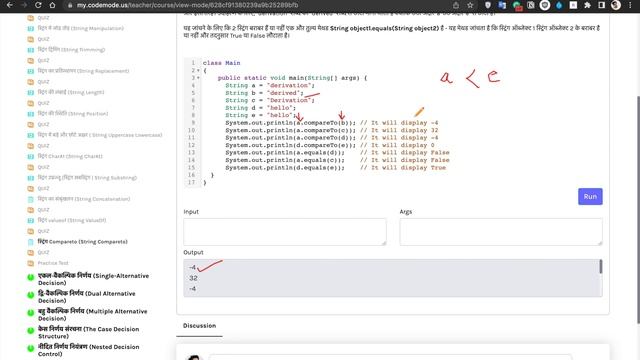640x360 pixels.
Task: Click the lesson icon beside String Manipulation
Action: tap(31, 29)
